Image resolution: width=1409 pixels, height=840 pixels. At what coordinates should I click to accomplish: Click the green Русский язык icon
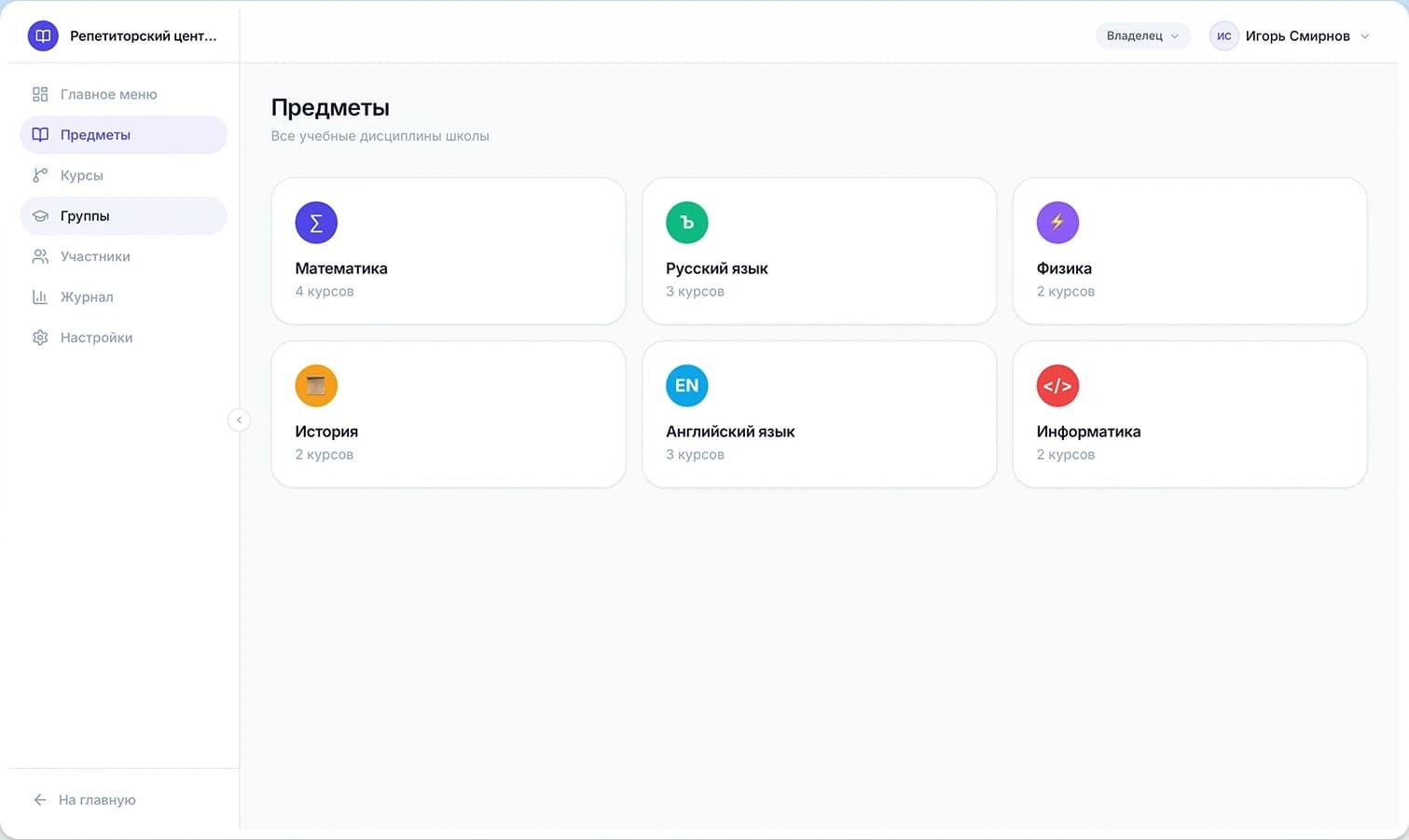tap(687, 223)
